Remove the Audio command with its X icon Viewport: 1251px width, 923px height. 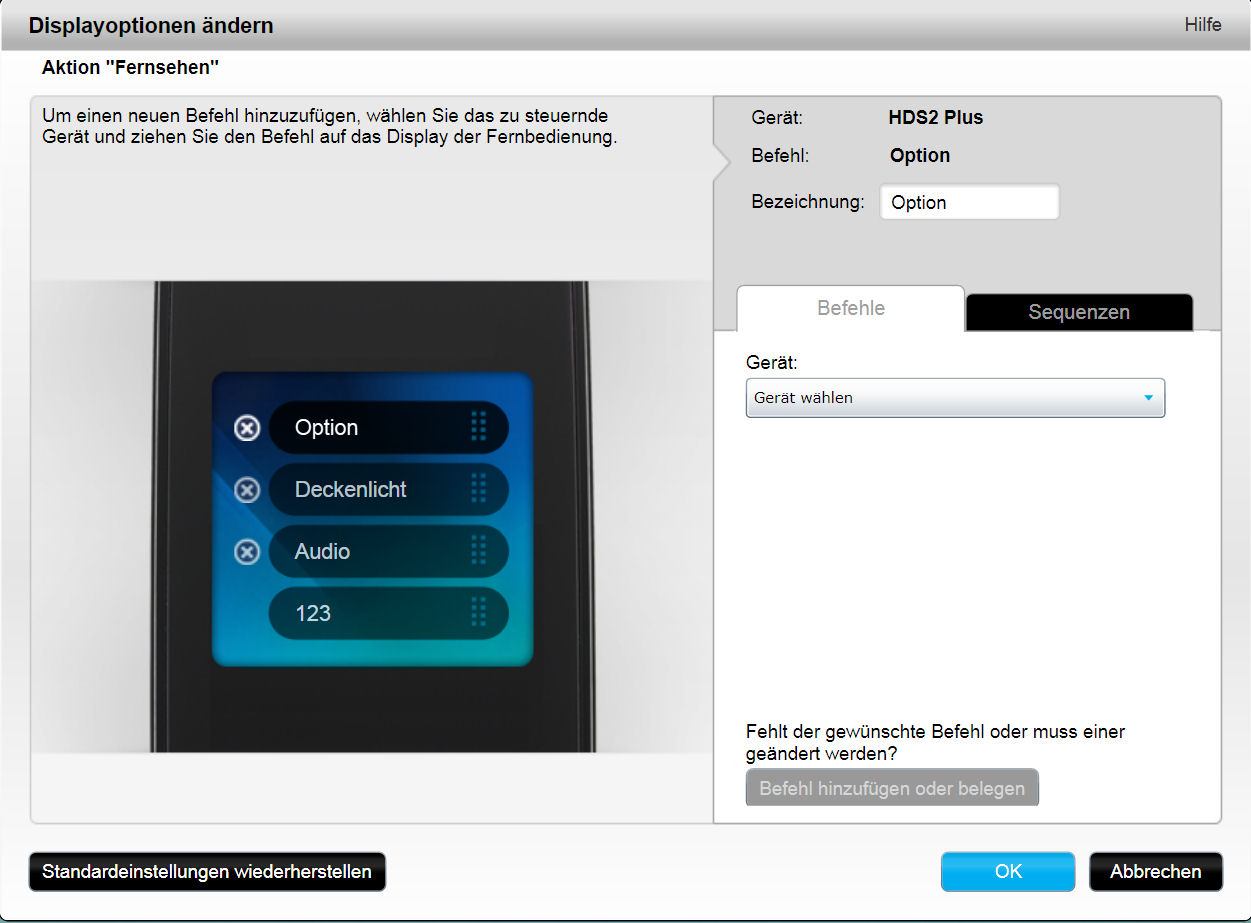(x=247, y=552)
